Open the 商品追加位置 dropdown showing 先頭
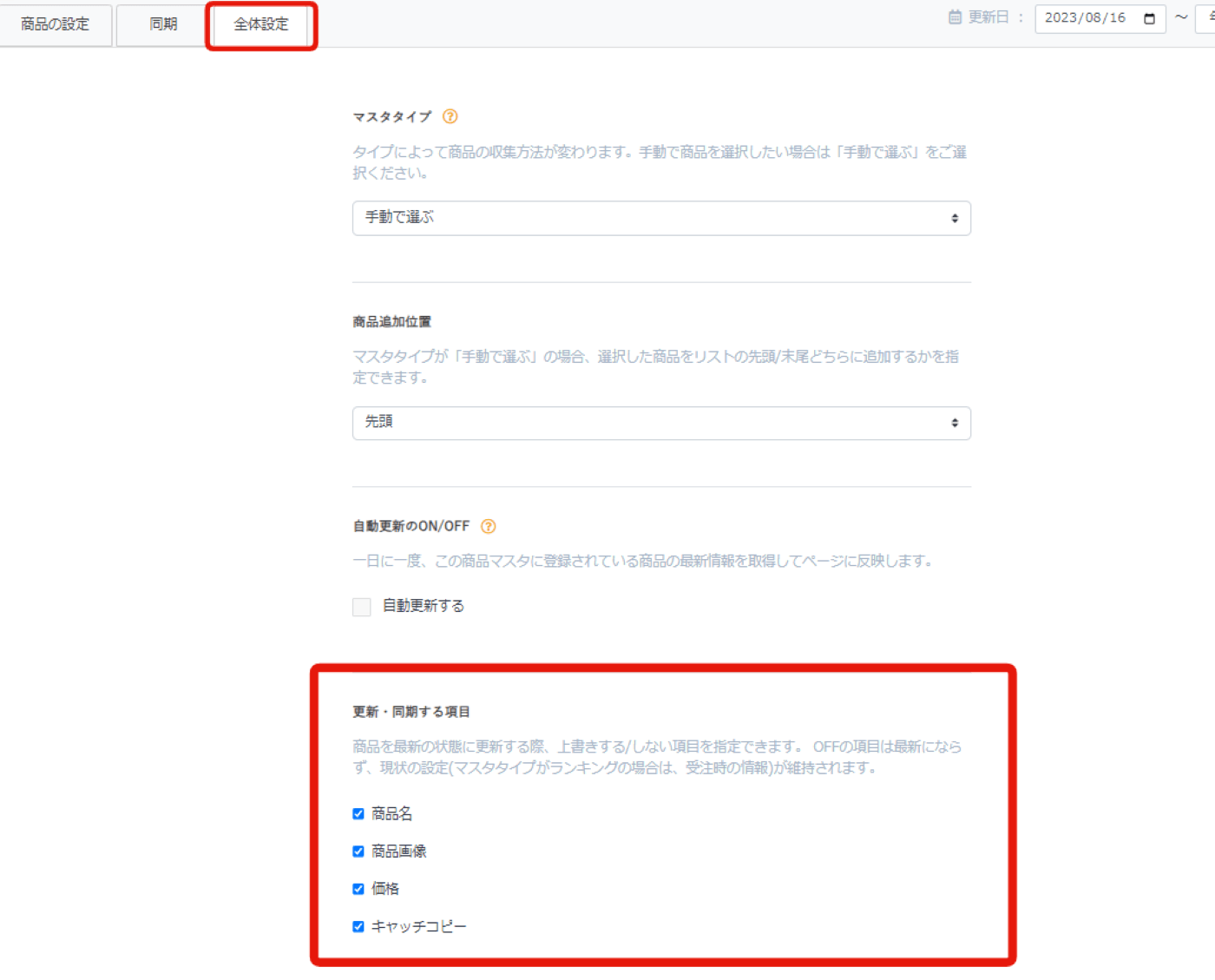This screenshot has width=1215, height=980. click(661, 423)
